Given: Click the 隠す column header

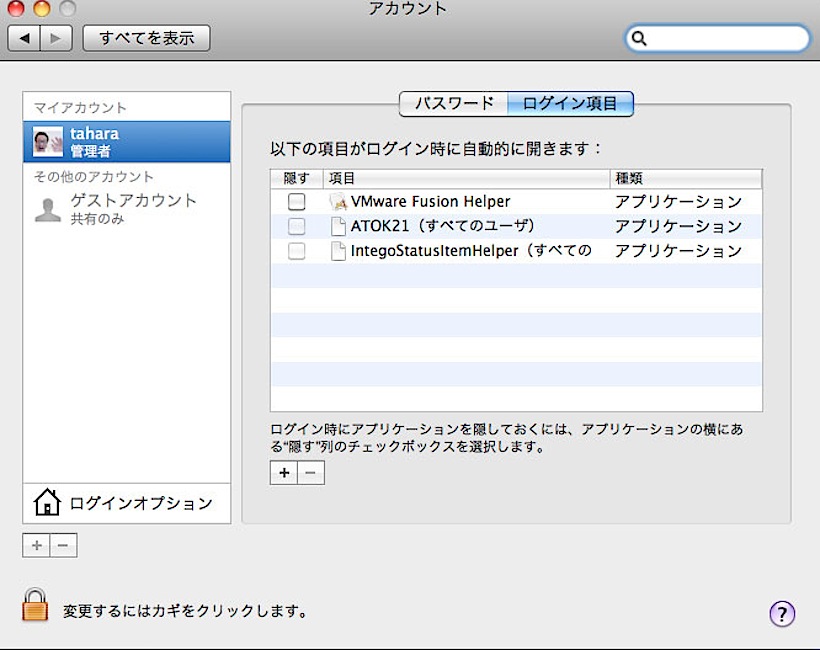Looking at the screenshot, I should (297, 179).
